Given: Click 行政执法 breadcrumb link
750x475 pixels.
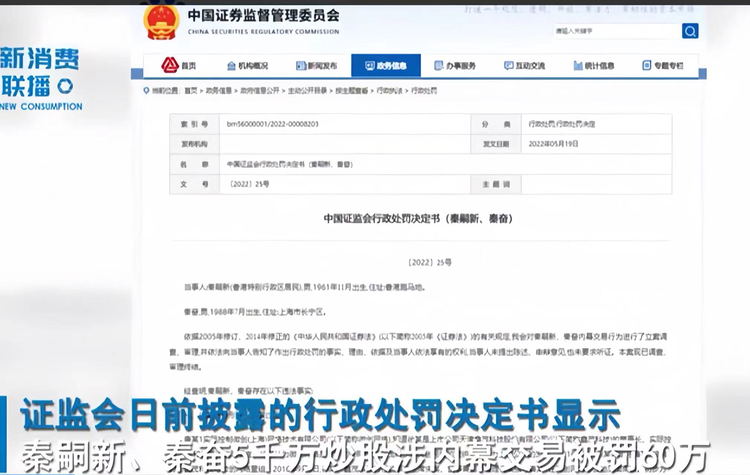Looking at the screenshot, I should tap(389, 90).
